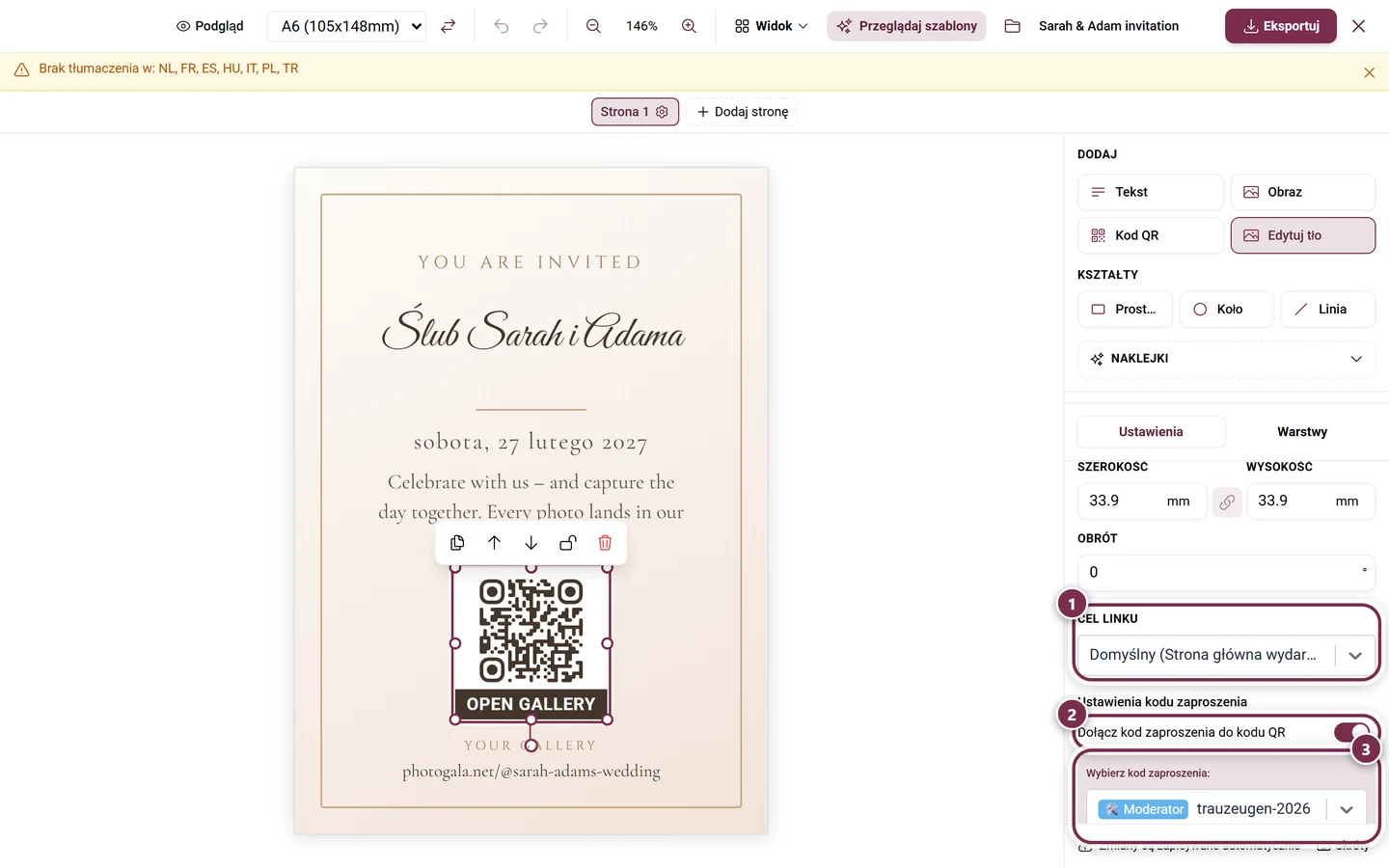Open the A6 (105x148mm) size dropdown

[x=347, y=26]
